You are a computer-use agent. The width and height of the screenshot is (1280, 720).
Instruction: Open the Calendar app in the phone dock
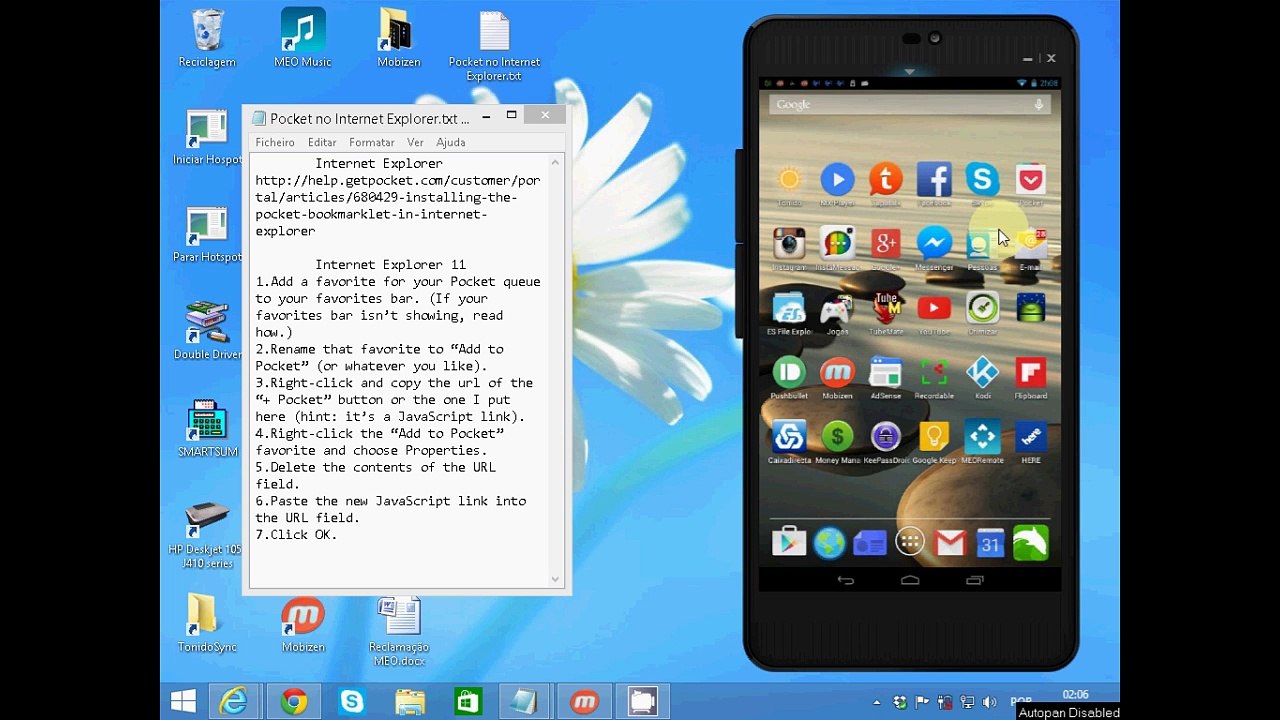990,542
